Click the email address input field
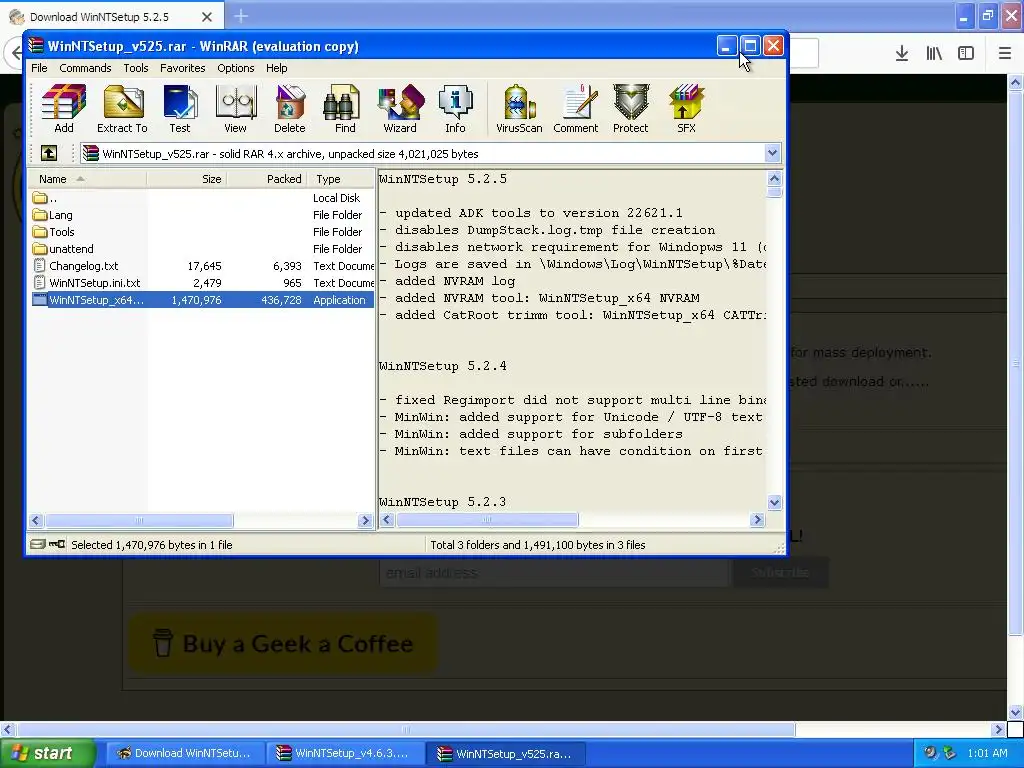The image size is (1024, 768). coord(554,573)
